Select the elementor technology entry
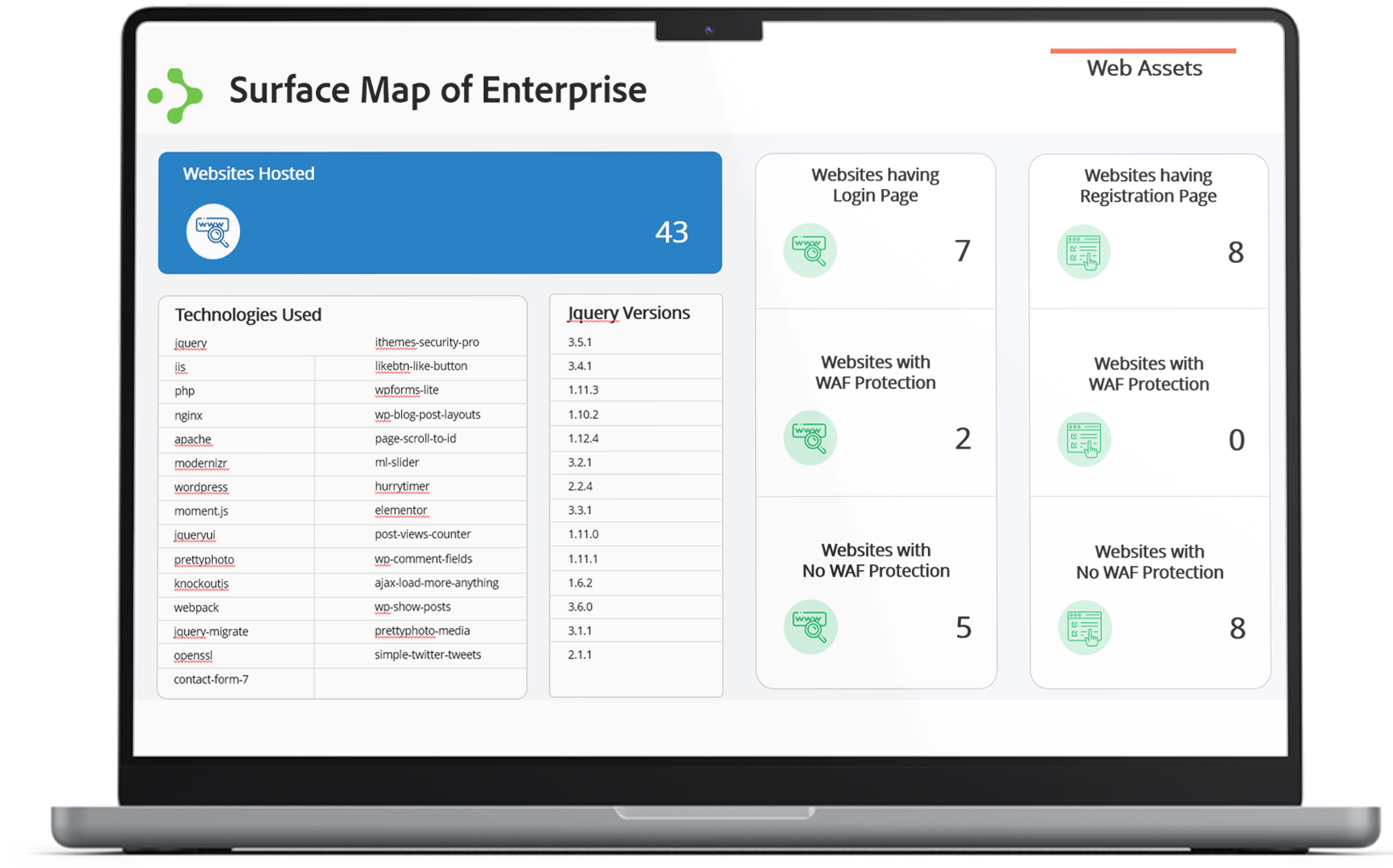 pyautogui.click(x=401, y=511)
